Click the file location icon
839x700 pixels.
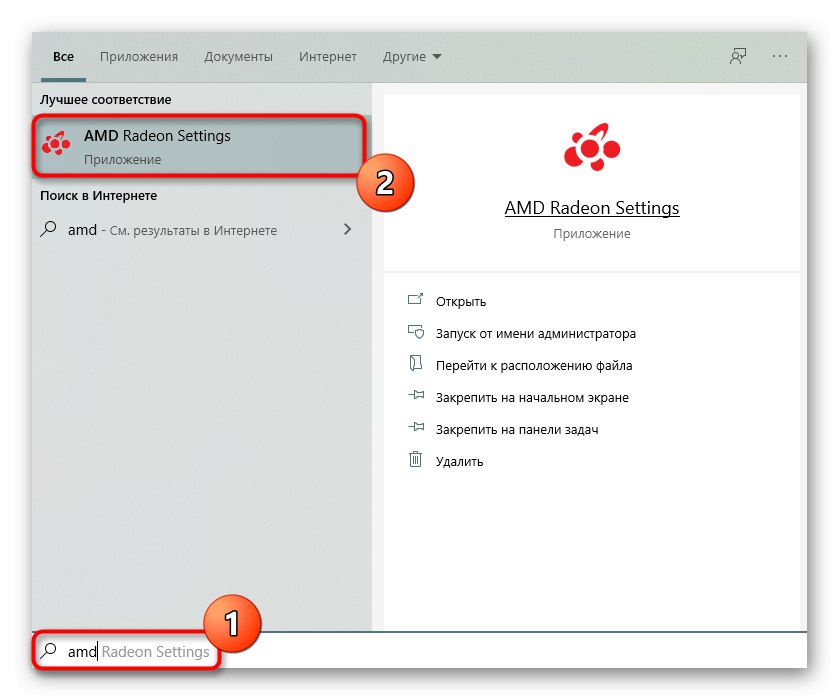[x=415, y=363]
